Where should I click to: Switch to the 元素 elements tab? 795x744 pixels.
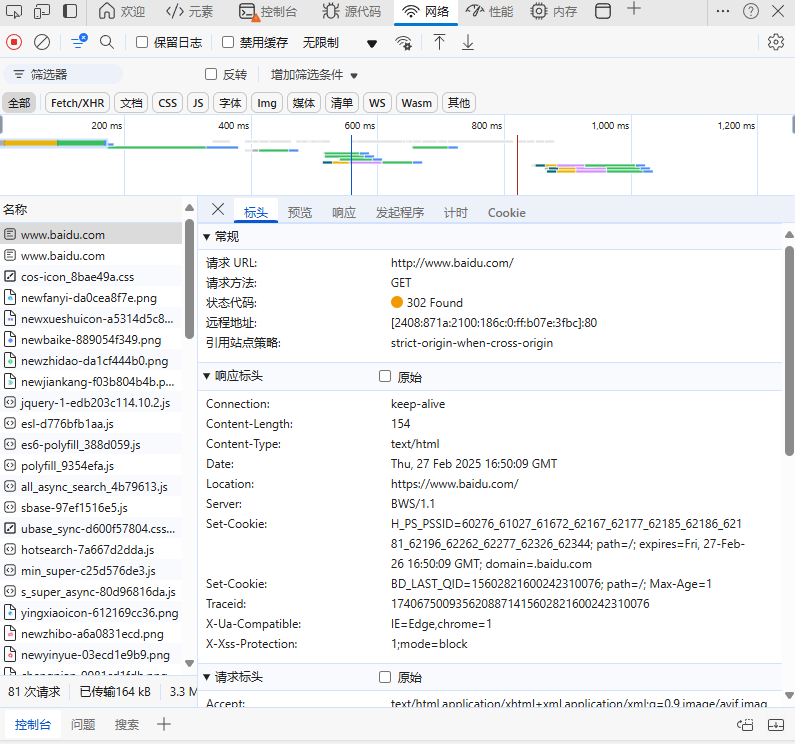(x=190, y=11)
